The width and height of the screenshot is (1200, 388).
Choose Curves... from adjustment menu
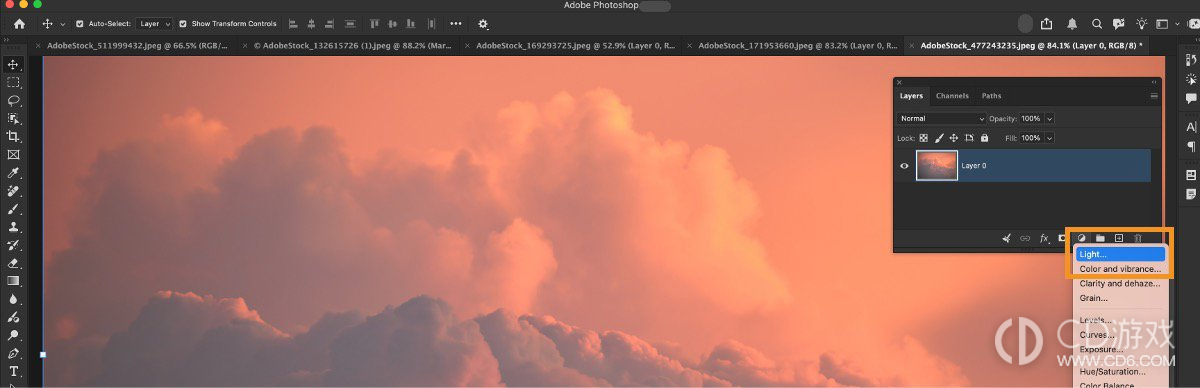[x=1120, y=335]
